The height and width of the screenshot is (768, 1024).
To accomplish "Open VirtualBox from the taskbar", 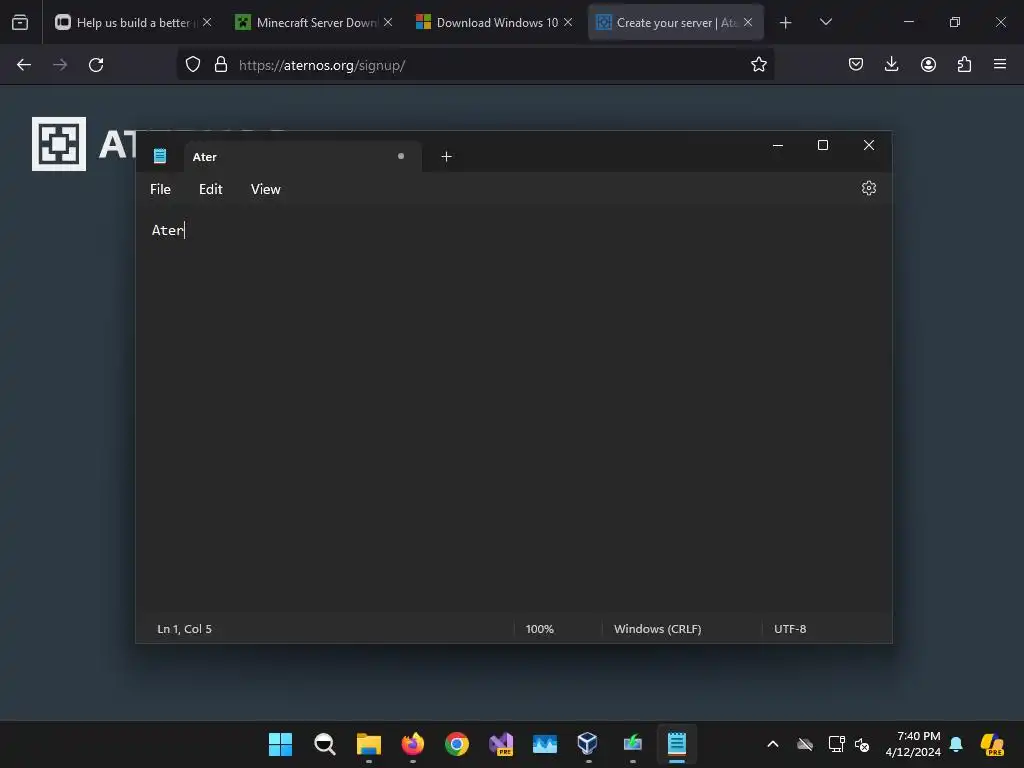I will point(588,744).
